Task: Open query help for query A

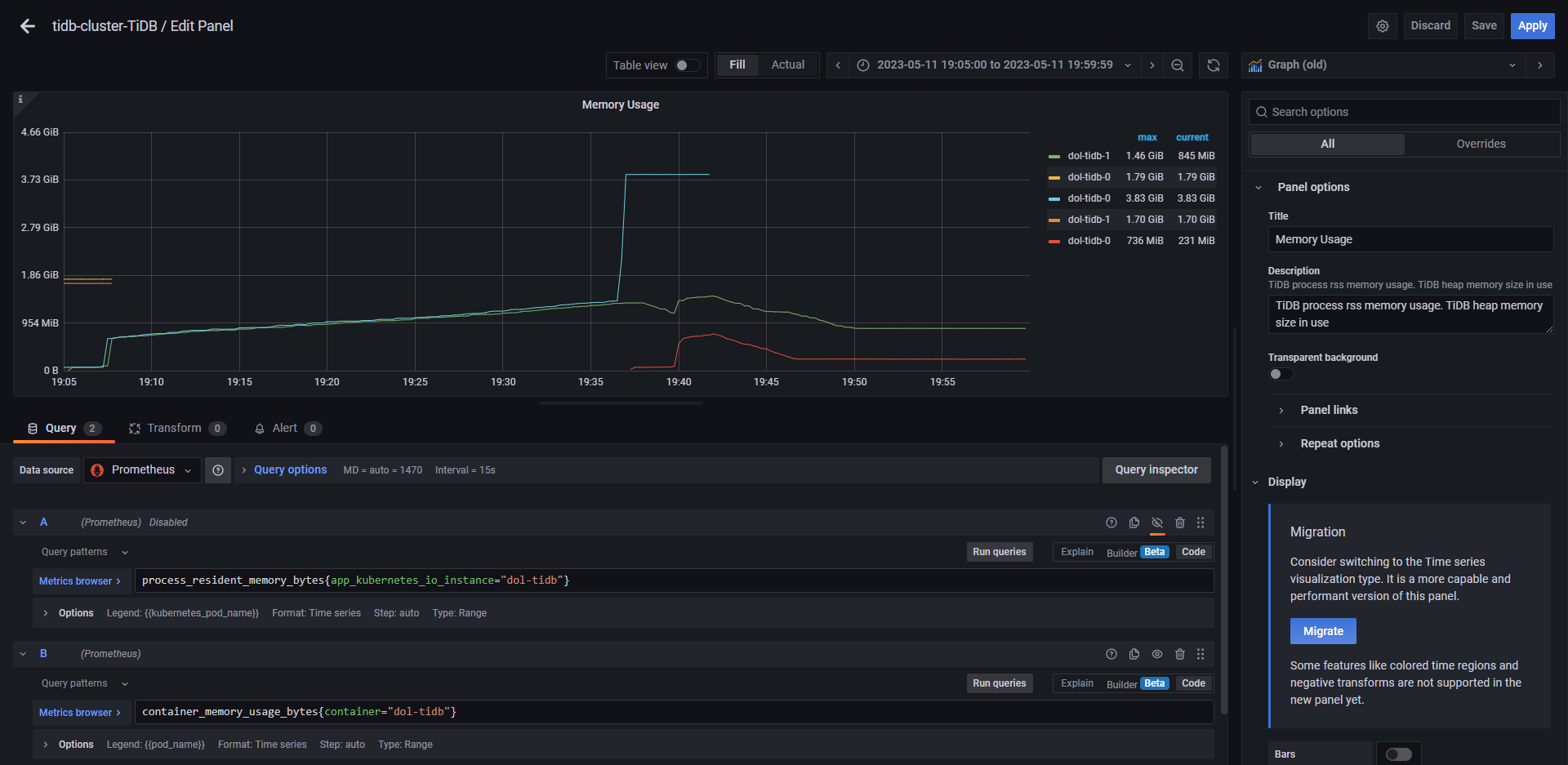Action: (1111, 523)
